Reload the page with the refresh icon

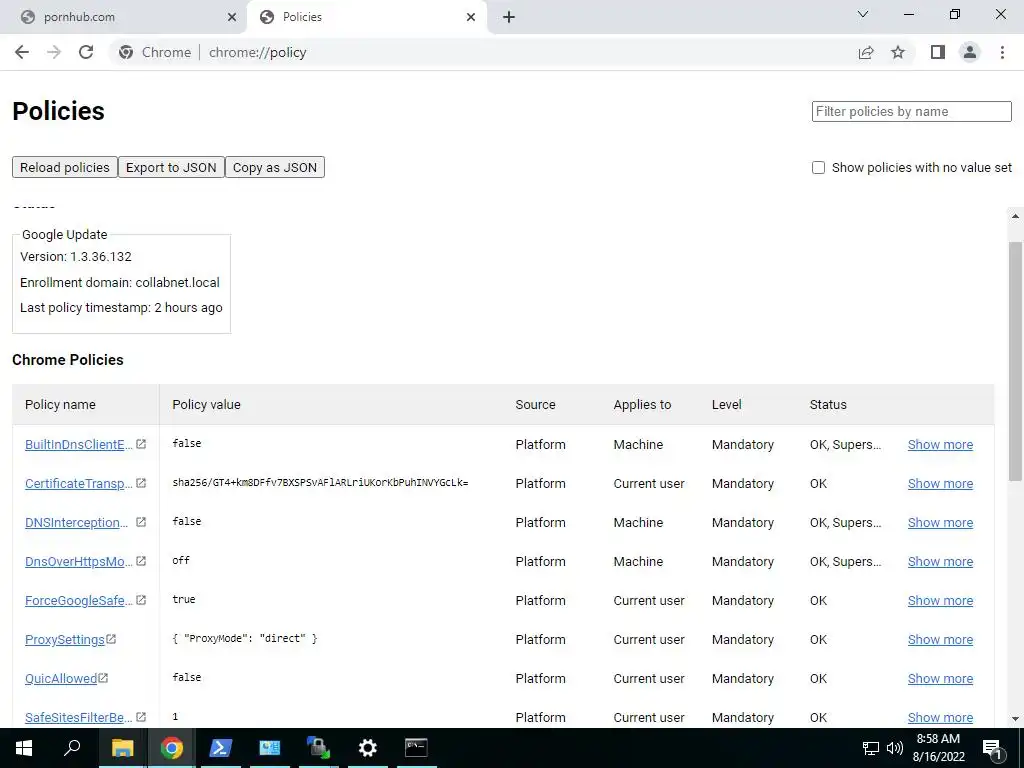pos(86,52)
